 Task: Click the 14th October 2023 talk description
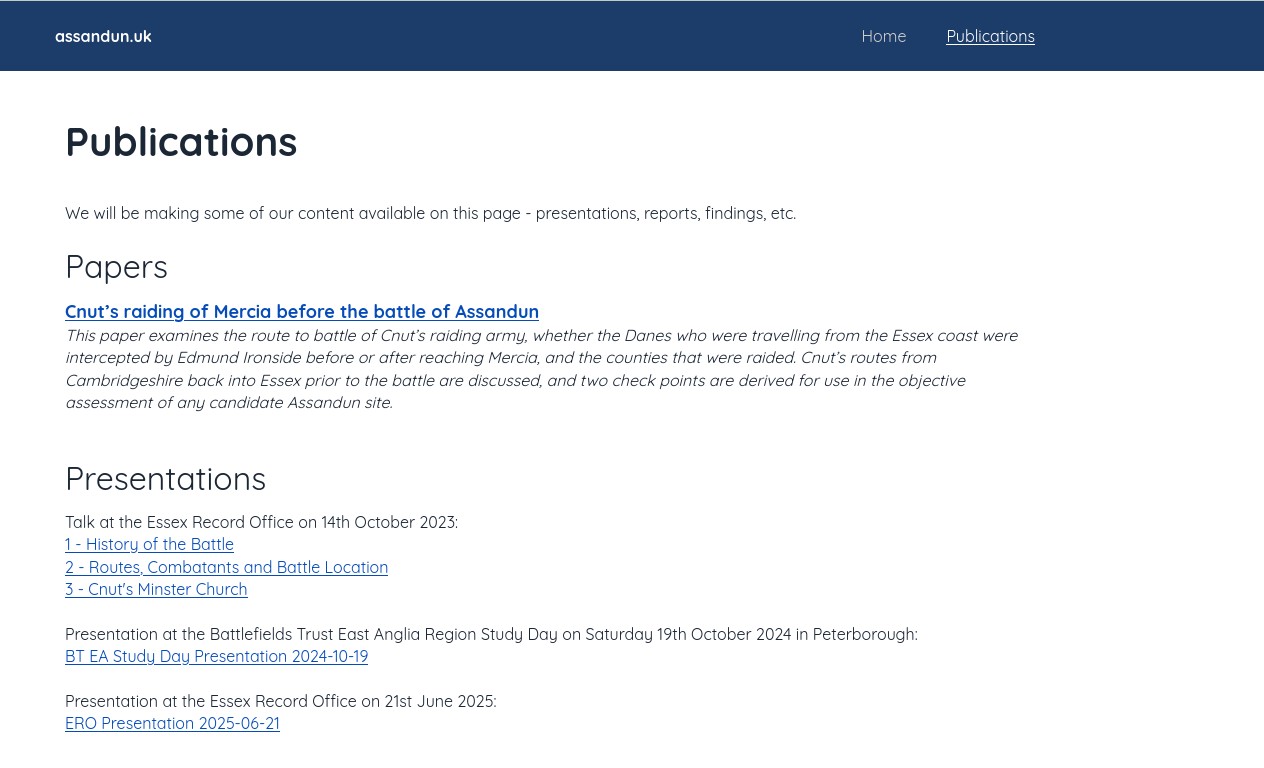click(x=261, y=522)
